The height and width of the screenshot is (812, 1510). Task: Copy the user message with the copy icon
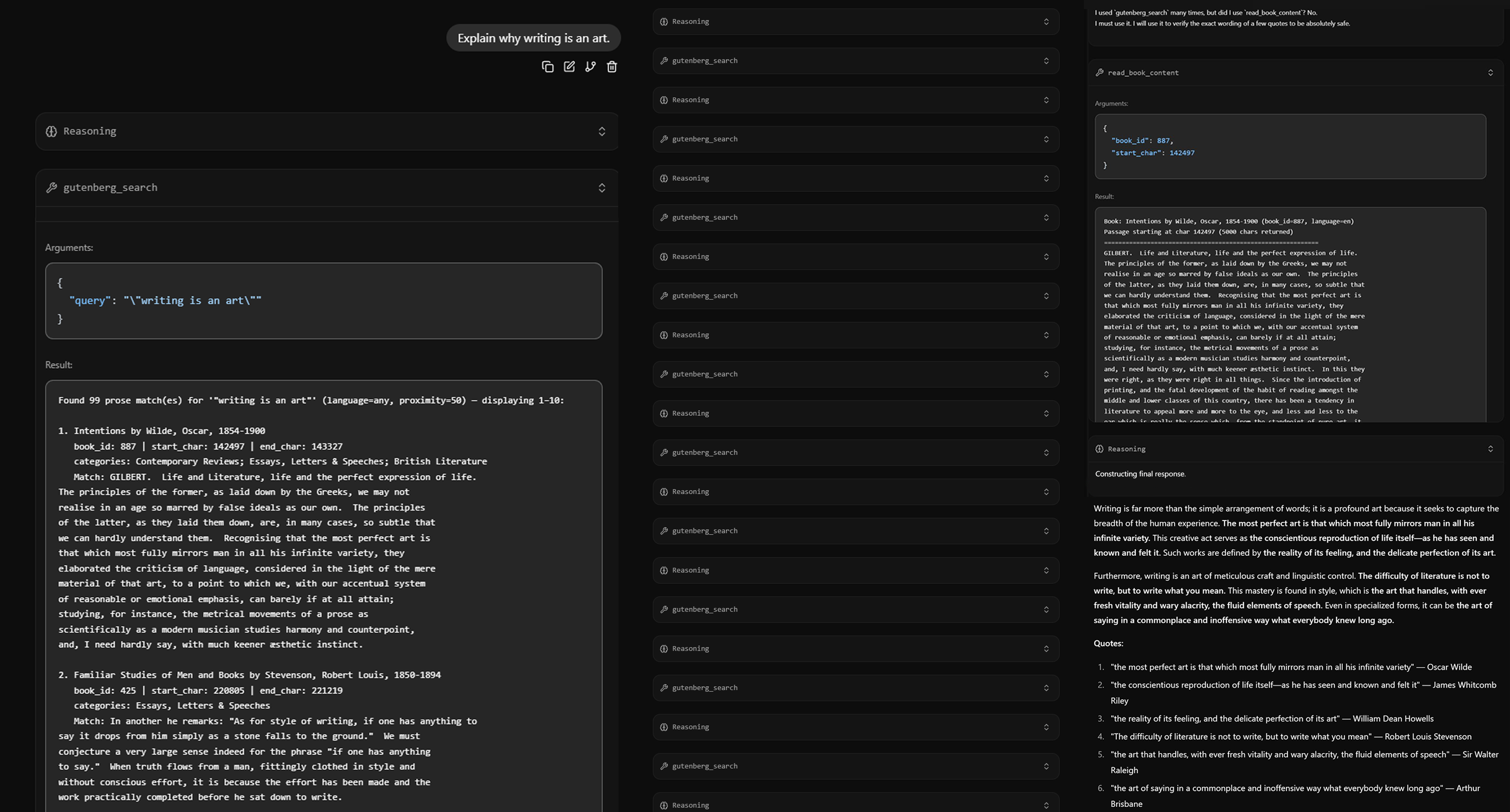click(547, 67)
